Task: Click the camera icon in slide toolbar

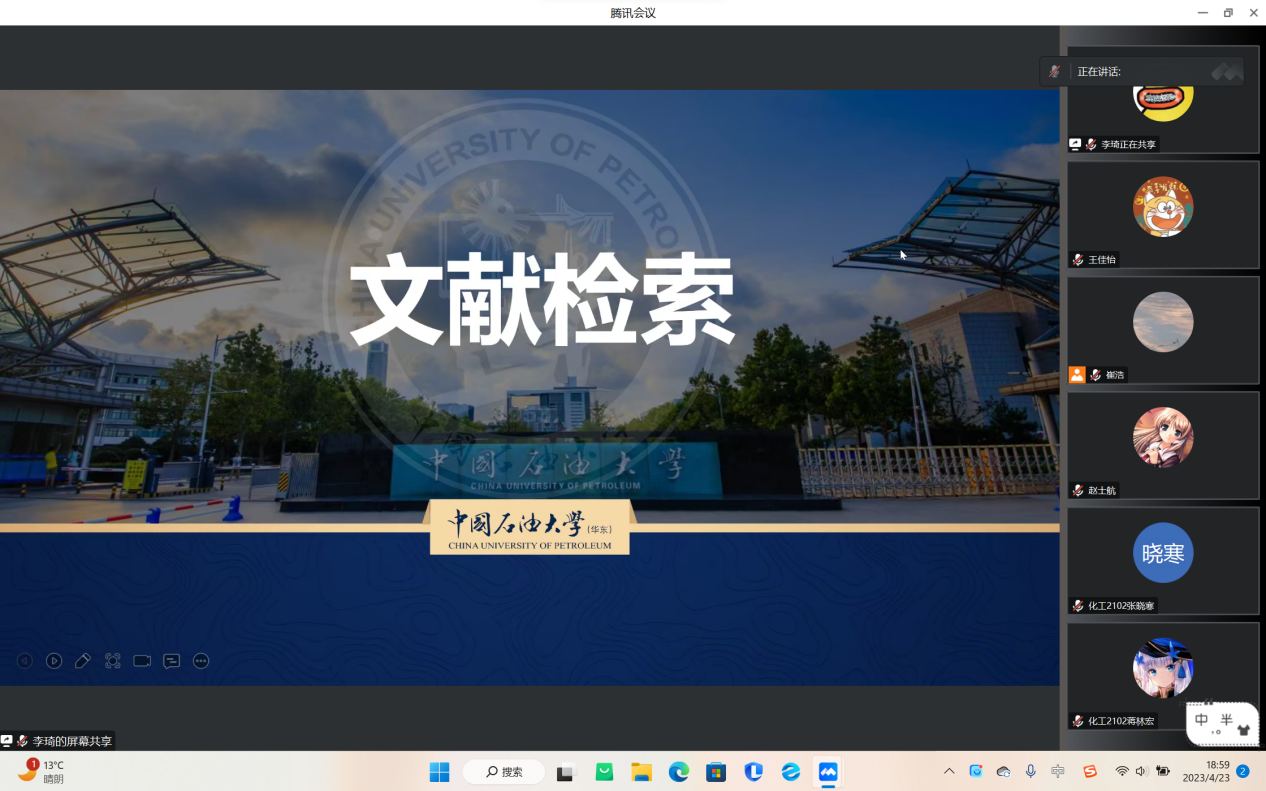Action: click(142, 661)
